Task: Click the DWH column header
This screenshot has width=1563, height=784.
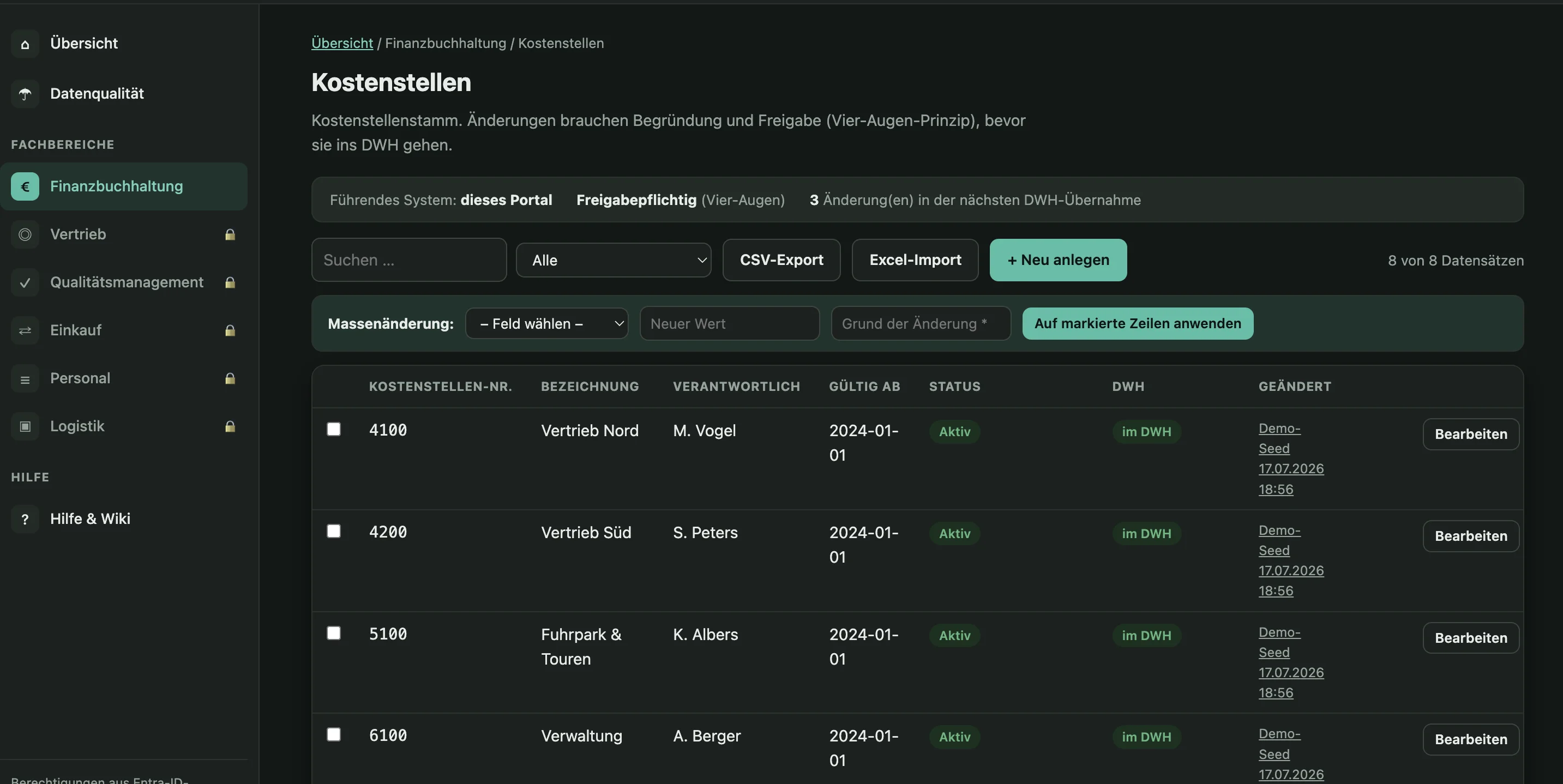Action: click(1128, 387)
